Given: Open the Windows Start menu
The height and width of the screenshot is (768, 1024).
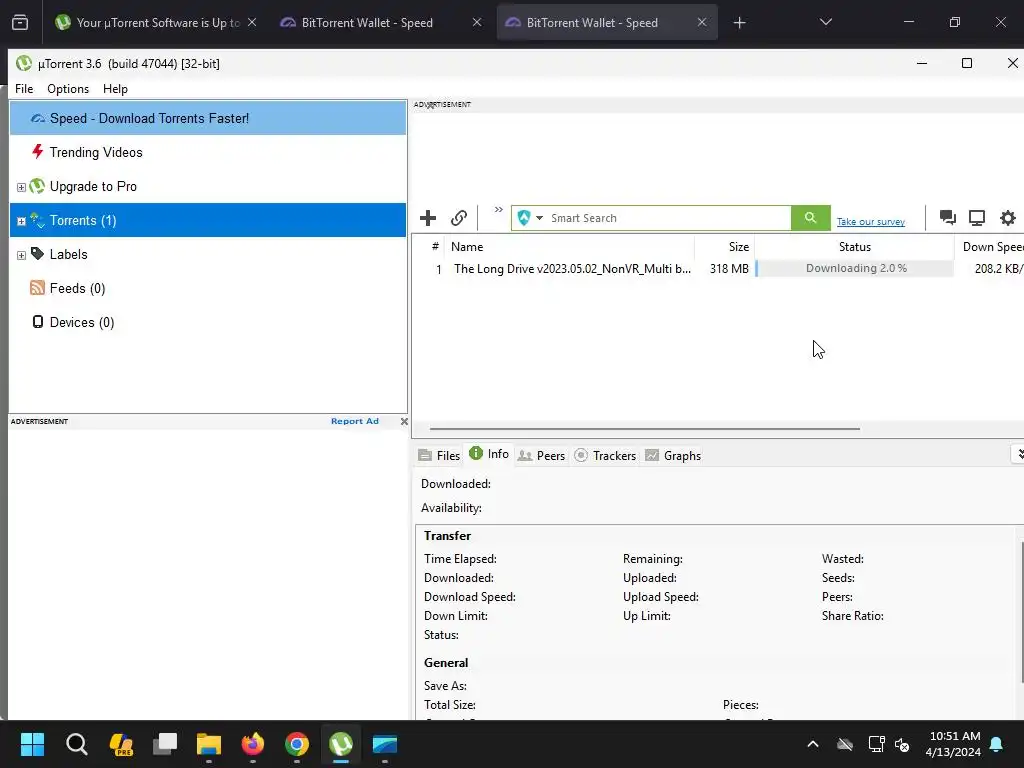Looking at the screenshot, I should point(32,744).
